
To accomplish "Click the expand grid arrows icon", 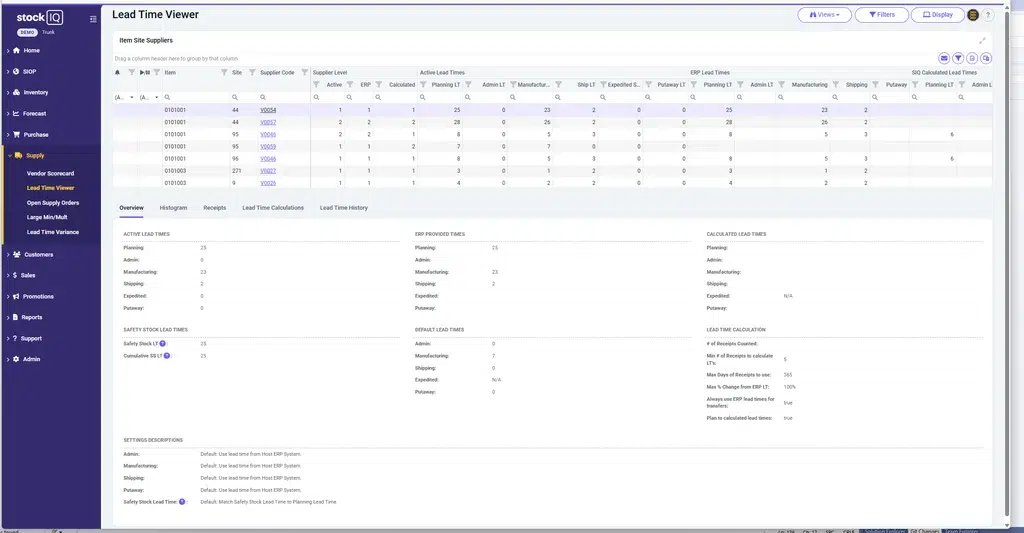I will pyautogui.click(x=982, y=40).
